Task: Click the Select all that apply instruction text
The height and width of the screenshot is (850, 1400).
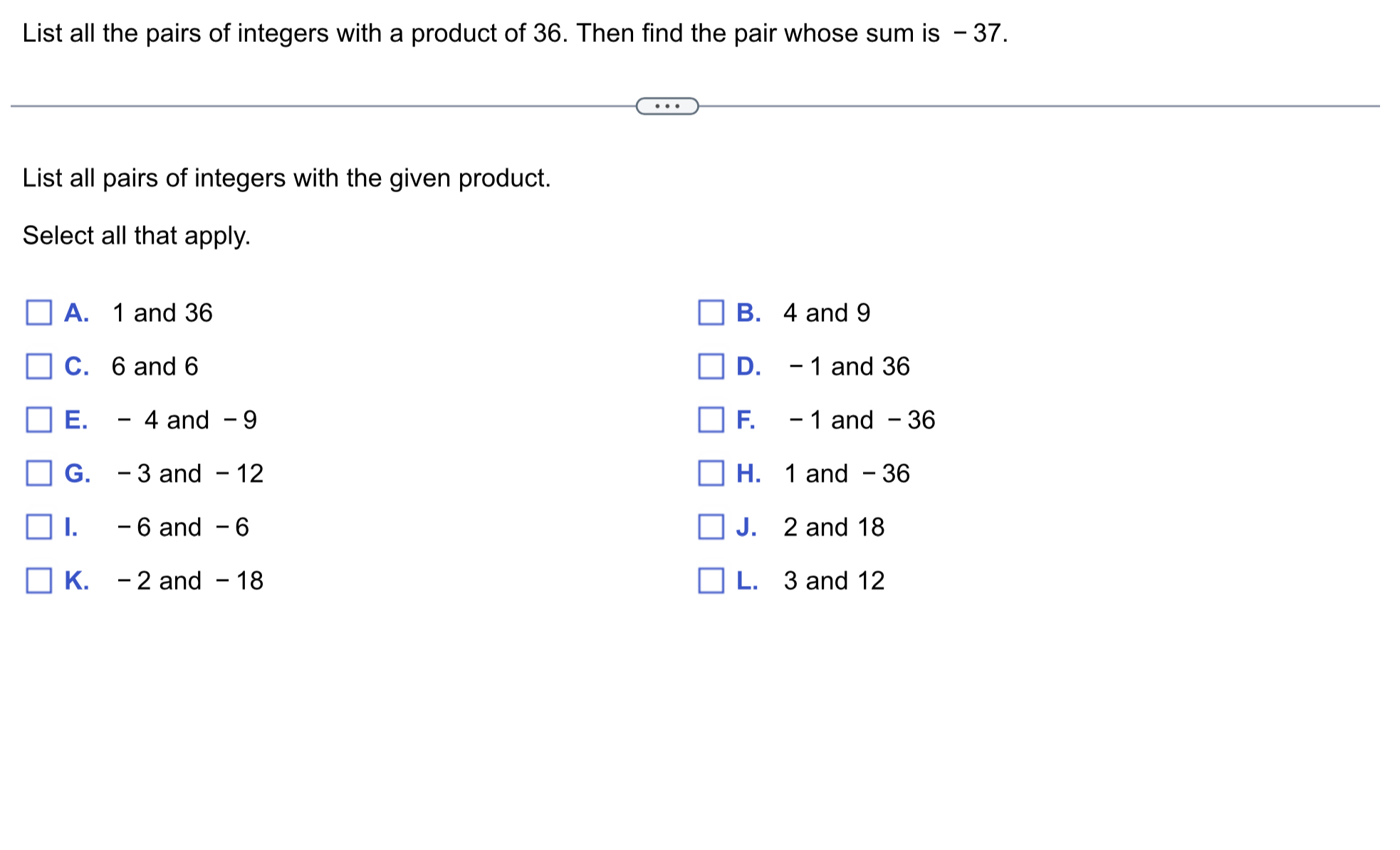Action: 135,235
